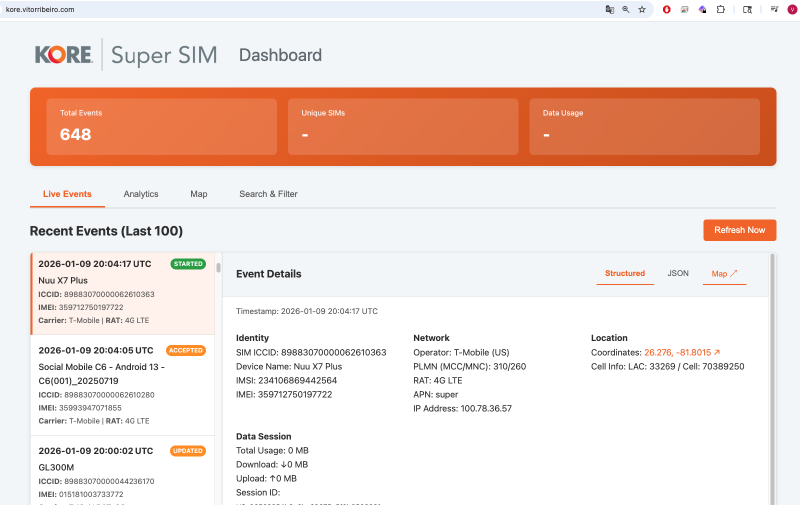800x505 pixels.
Task: Click the tab search side panel icon
Action: pyautogui.click(x=747, y=9)
